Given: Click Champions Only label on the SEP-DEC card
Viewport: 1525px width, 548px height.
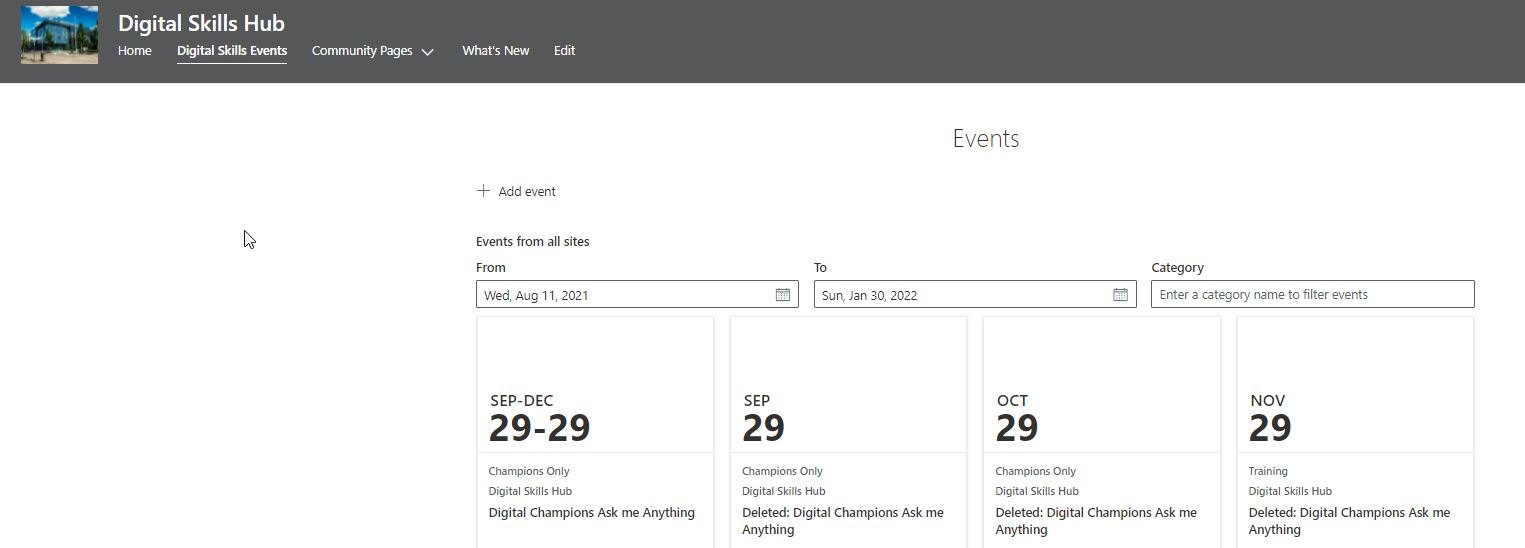Looking at the screenshot, I should 529,471.
